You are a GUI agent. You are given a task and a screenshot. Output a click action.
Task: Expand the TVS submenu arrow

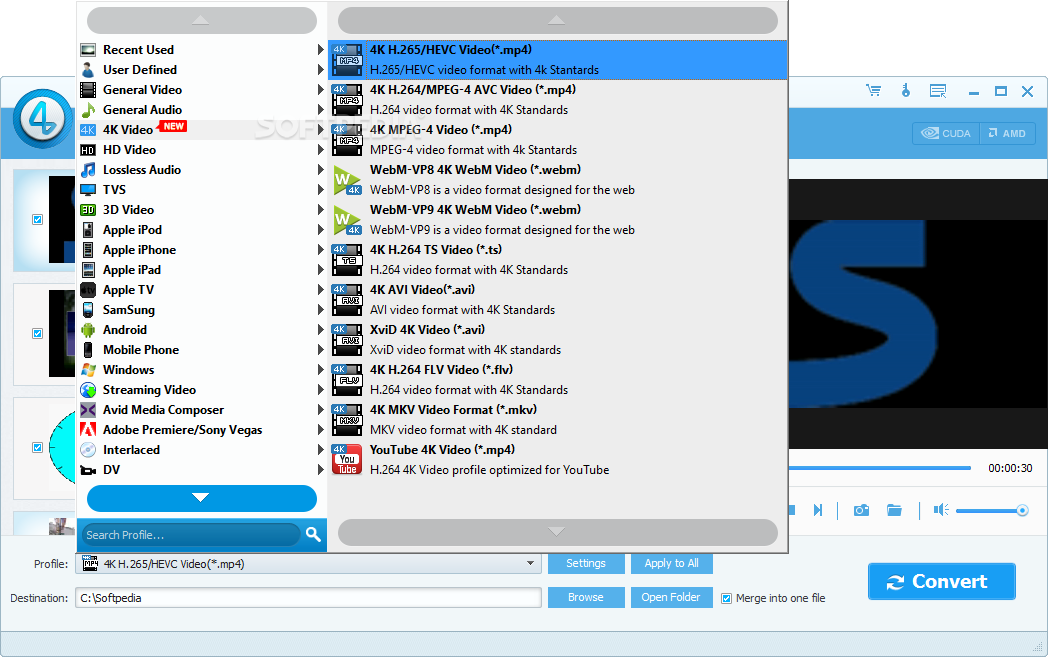coord(321,190)
